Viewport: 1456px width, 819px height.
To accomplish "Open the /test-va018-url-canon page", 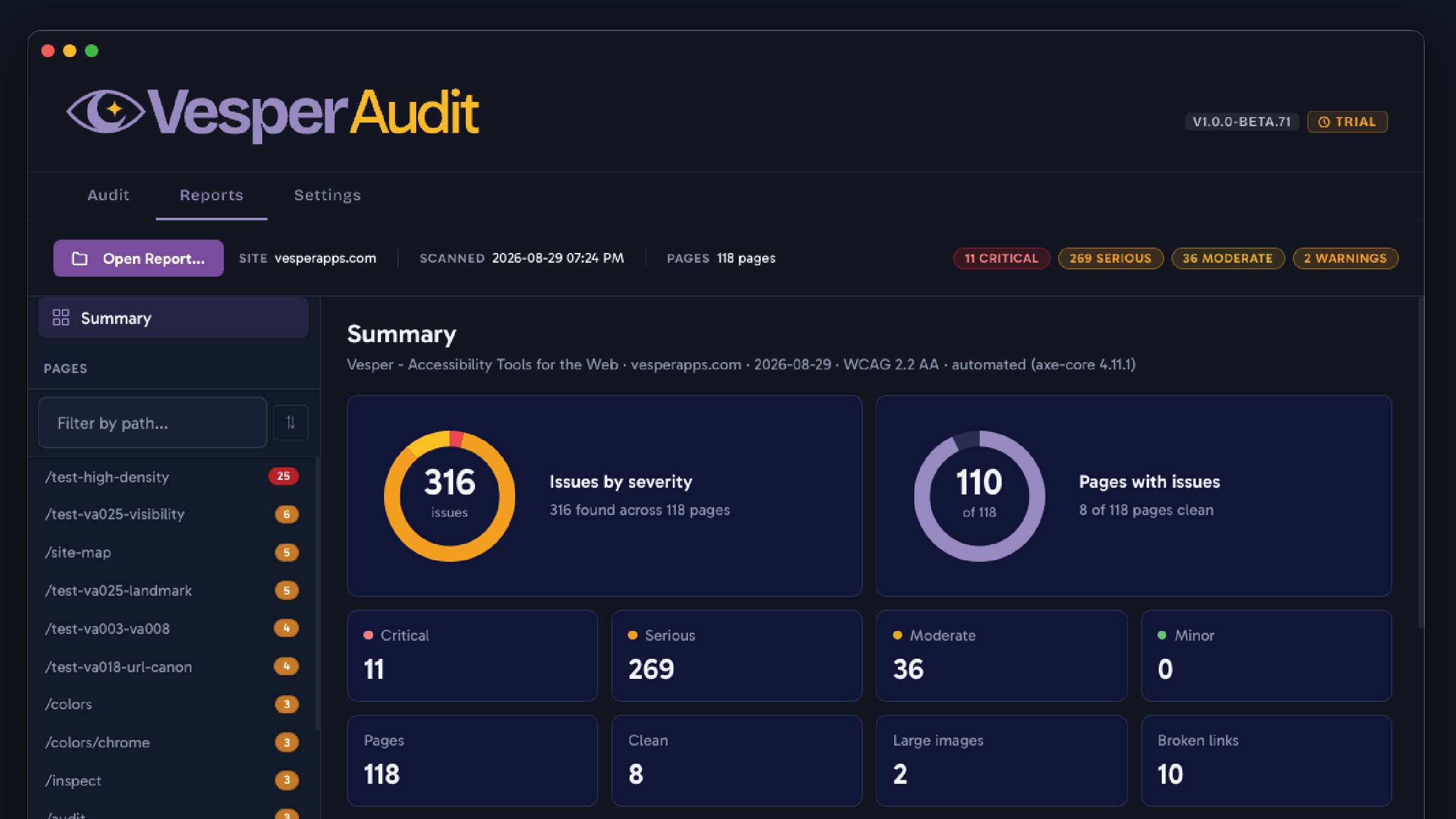I will (x=172, y=667).
